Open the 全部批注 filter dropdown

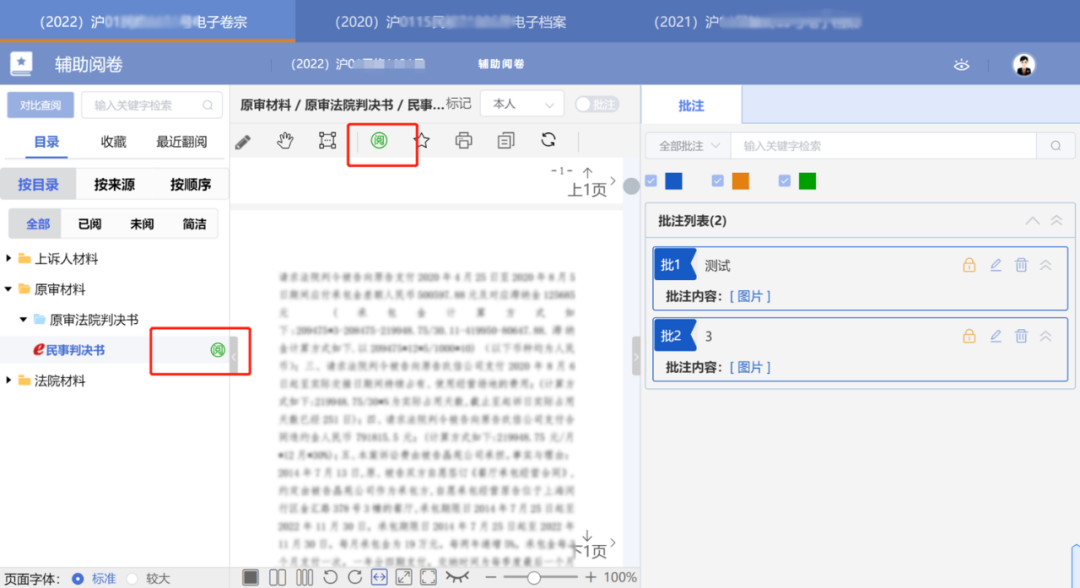pyautogui.click(x=686, y=145)
